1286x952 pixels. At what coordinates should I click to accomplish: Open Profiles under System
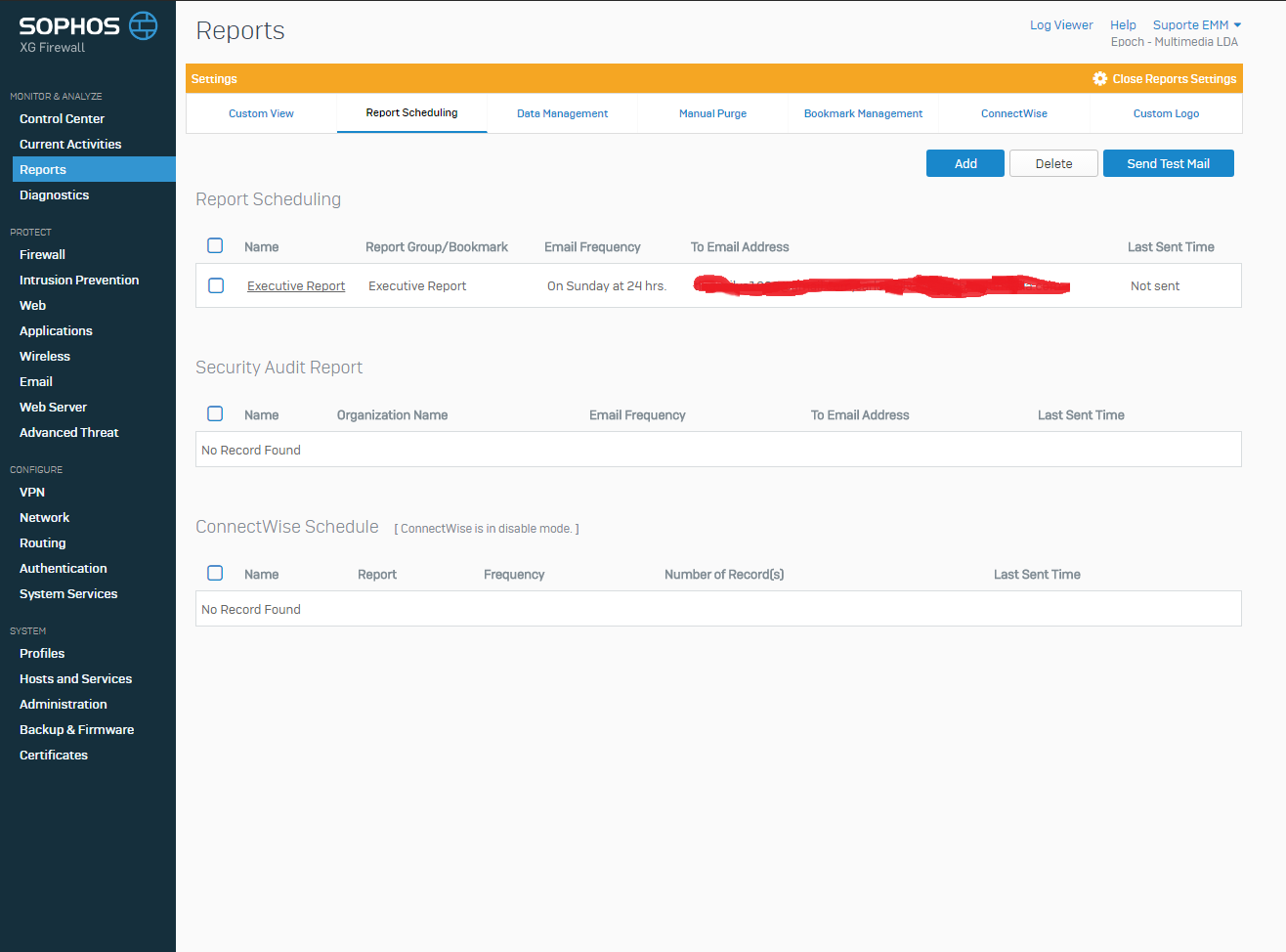[42, 653]
